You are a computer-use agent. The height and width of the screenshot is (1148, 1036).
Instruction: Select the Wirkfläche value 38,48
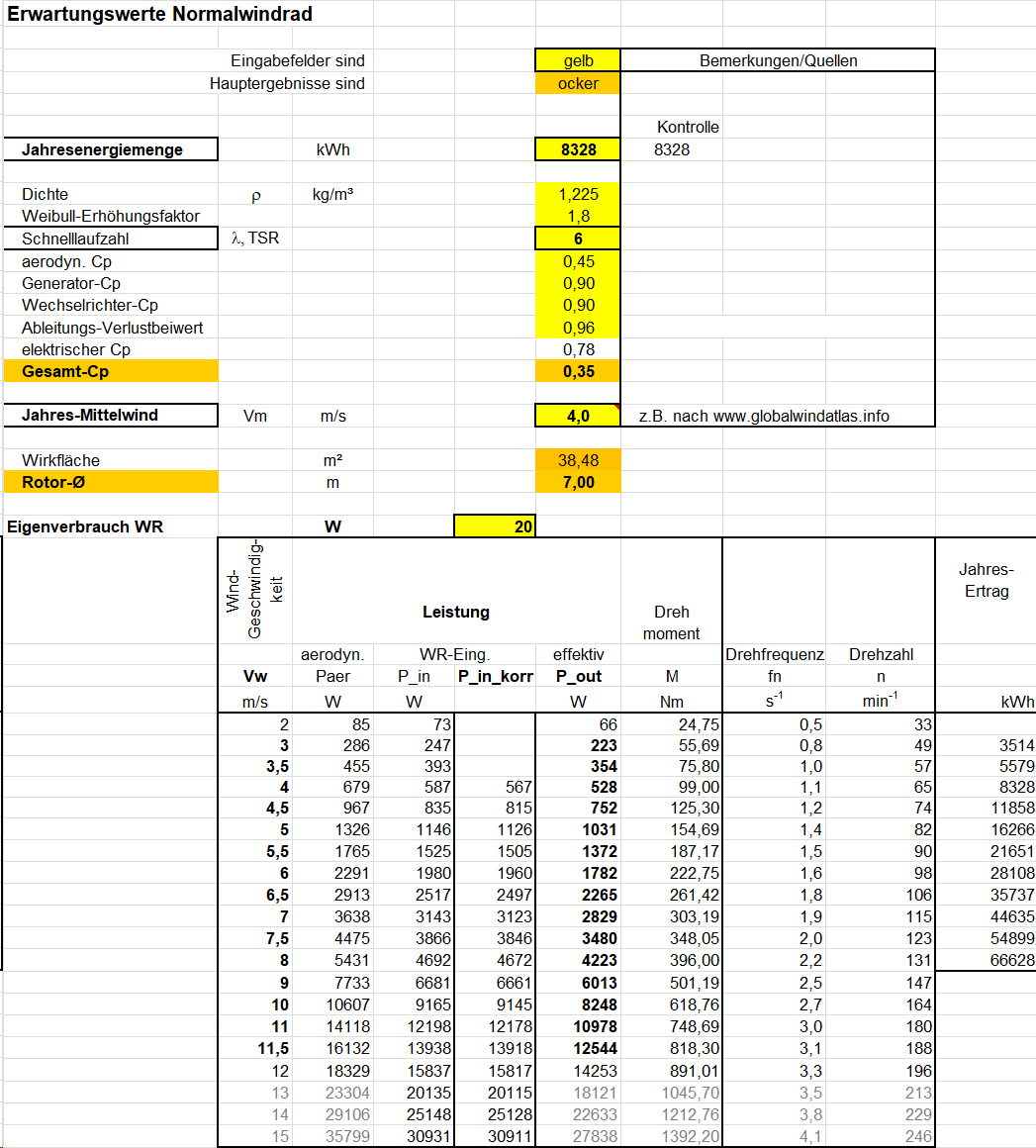tap(578, 460)
